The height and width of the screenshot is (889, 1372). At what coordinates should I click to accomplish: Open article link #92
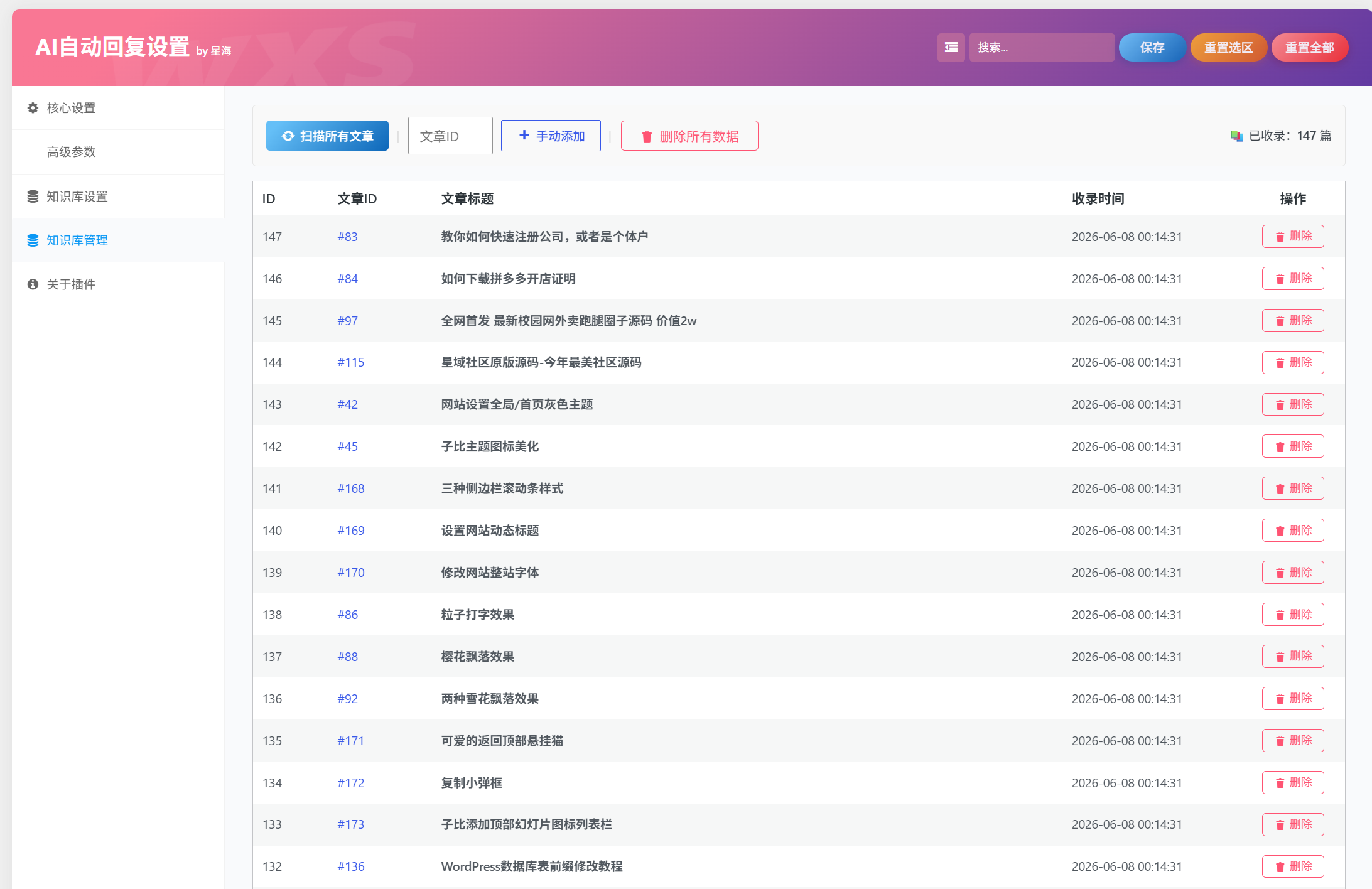click(x=347, y=699)
